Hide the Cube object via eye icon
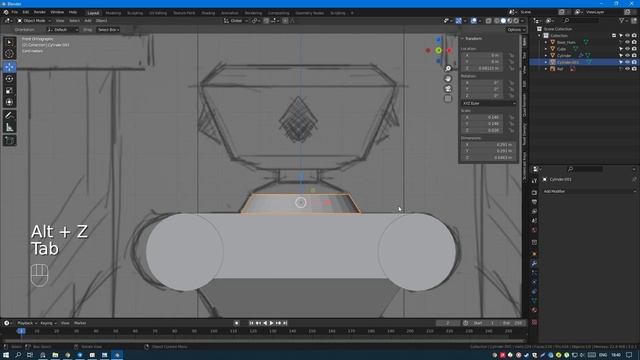640x360 pixels. 627,49
